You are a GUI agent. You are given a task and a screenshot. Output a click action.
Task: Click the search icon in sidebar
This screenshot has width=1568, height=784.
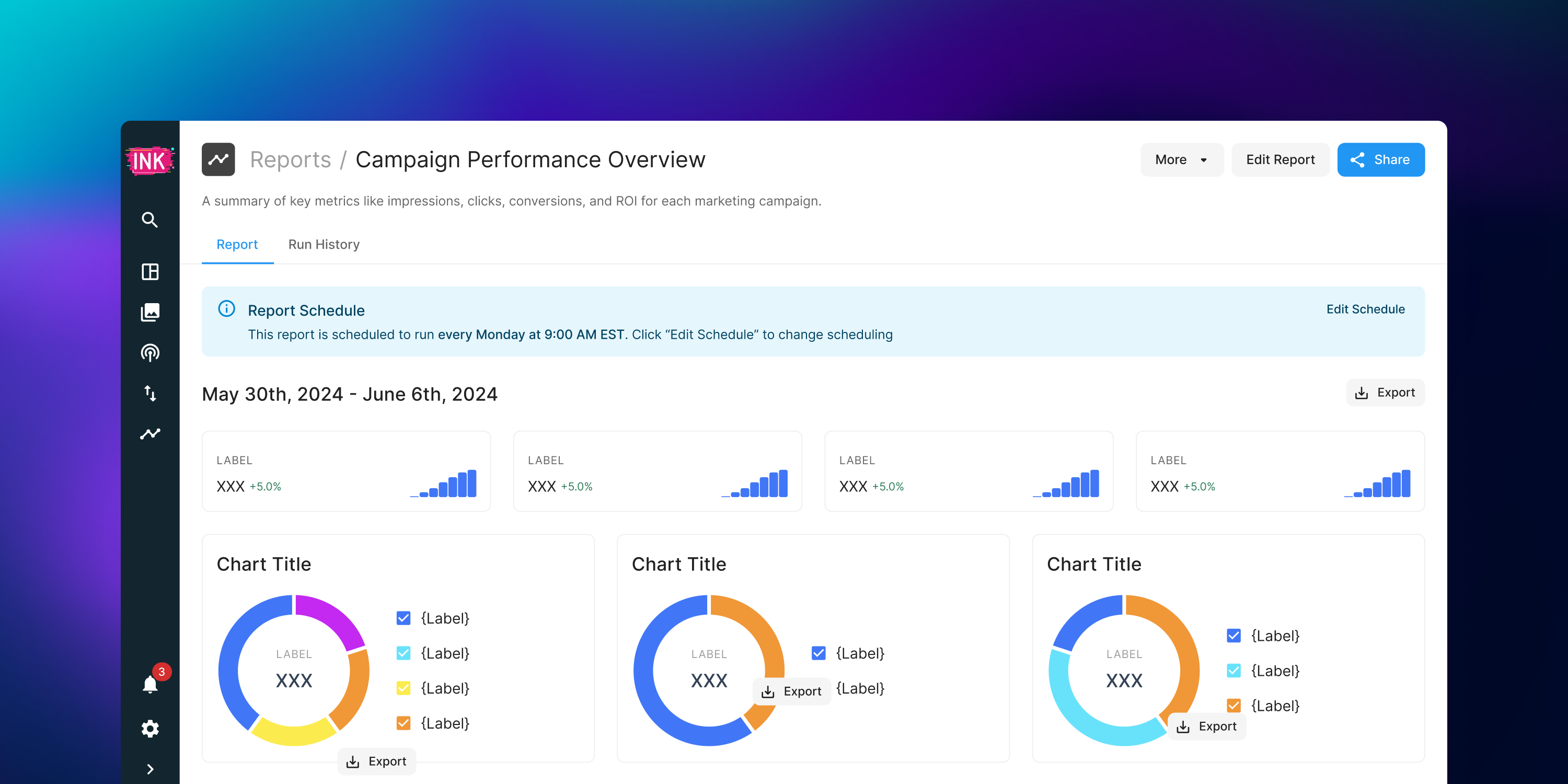coord(149,220)
